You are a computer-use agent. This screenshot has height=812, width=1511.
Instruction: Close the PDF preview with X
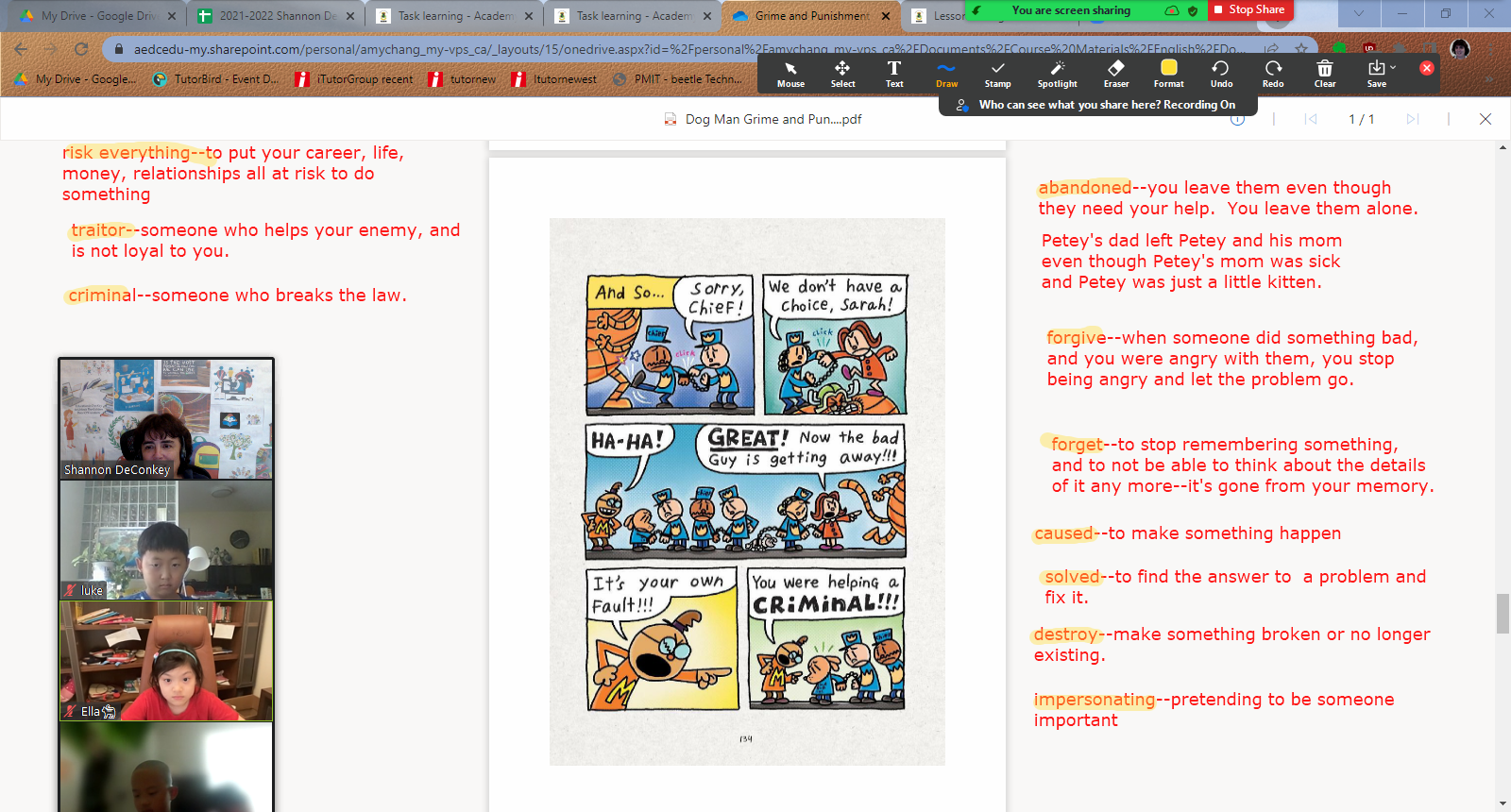(x=1486, y=119)
